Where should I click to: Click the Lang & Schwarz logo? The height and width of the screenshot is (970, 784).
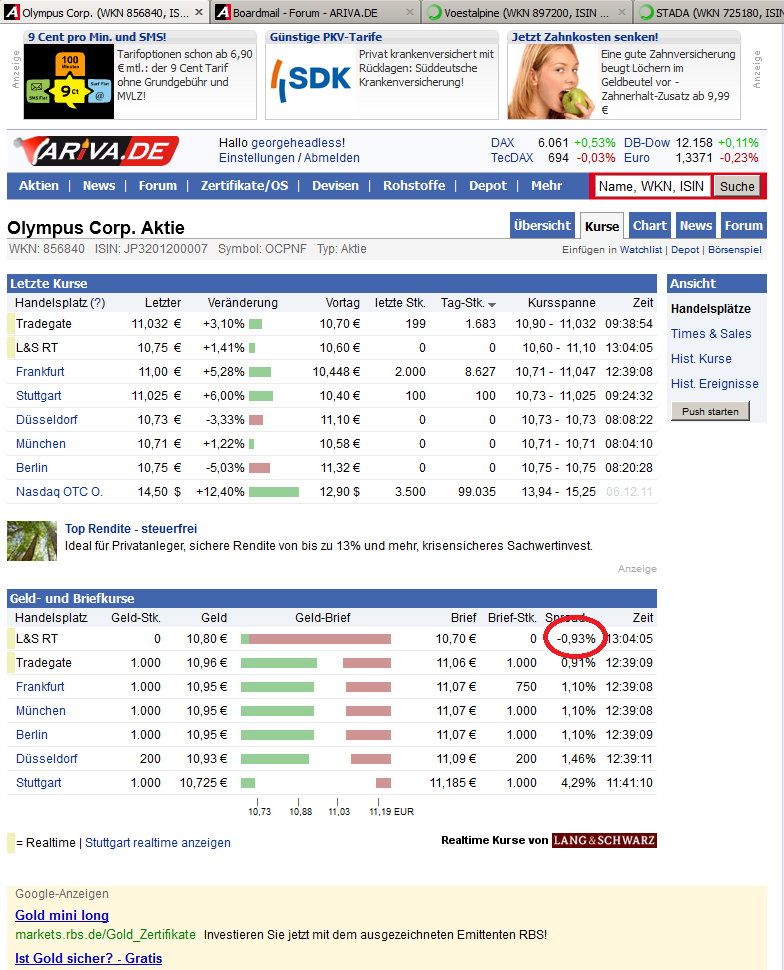(x=604, y=841)
